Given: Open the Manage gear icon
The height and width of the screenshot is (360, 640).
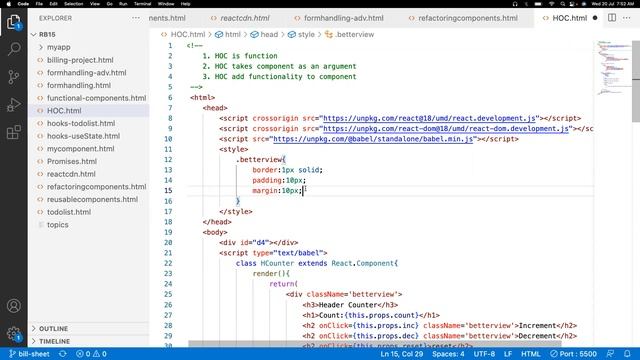Looking at the screenshot, I should [13, 333].
